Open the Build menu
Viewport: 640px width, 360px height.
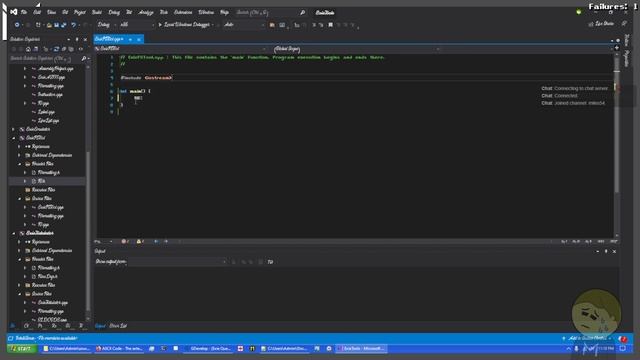coord(97,13)
